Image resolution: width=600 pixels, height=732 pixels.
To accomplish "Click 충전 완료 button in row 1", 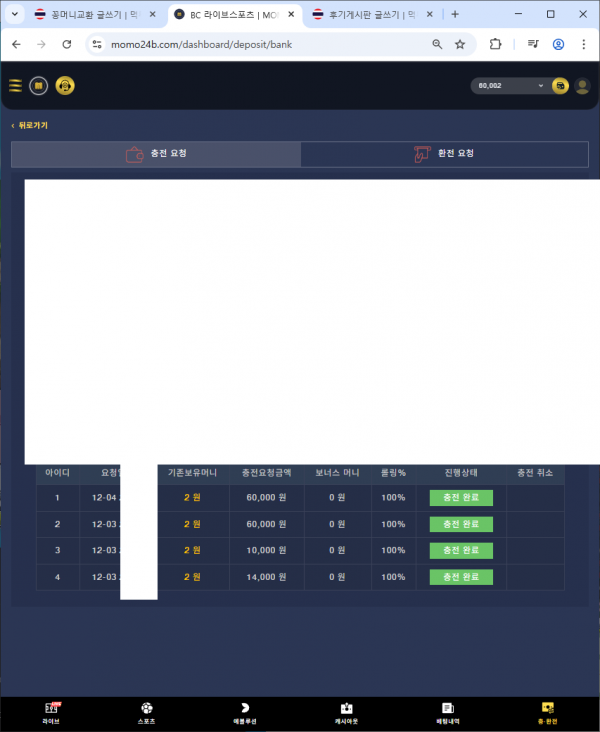I will tap(461, 498).
